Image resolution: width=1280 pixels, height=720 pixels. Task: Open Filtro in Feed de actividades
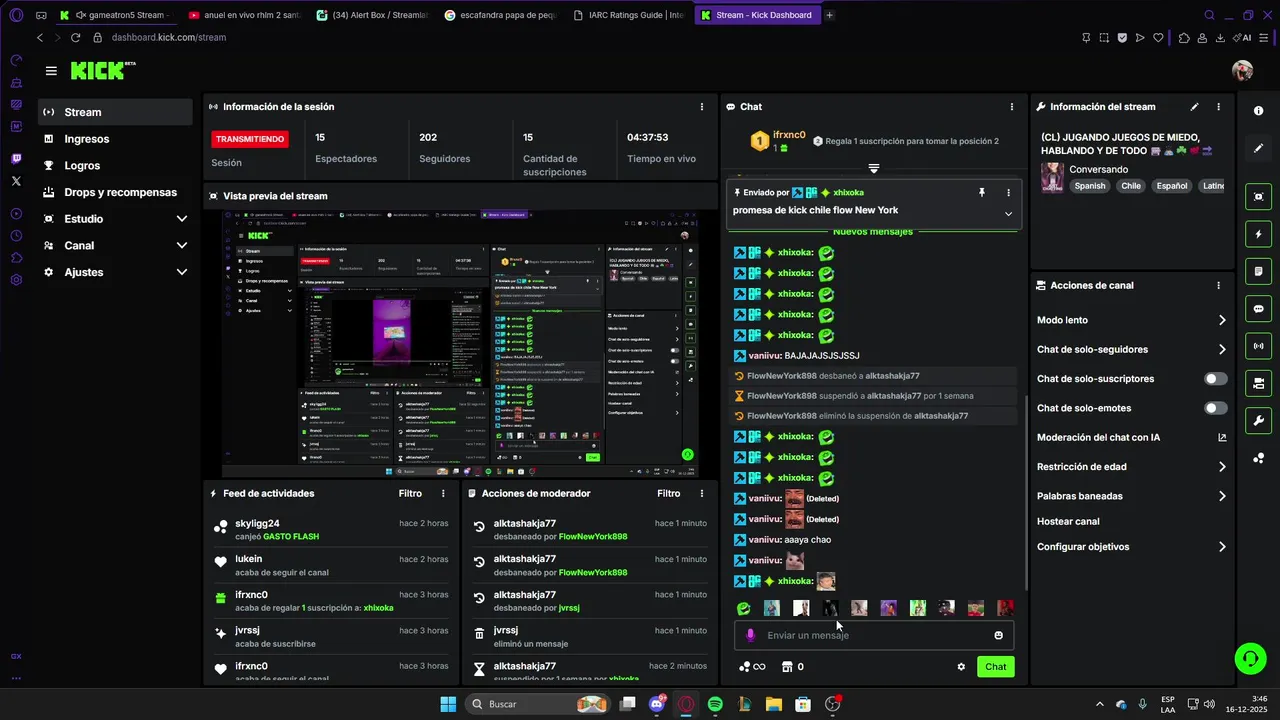click(410, 493)
